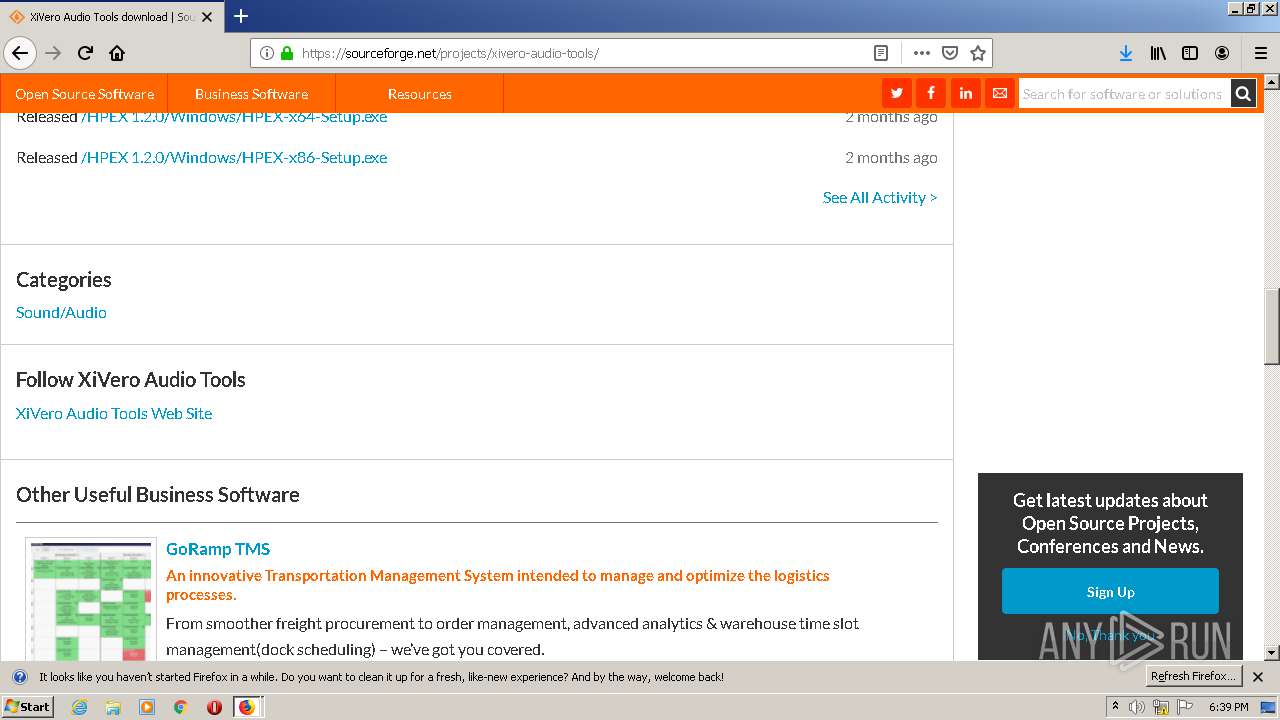
Task: Share via the LinkedIn icon
Action: pos(965,93)
